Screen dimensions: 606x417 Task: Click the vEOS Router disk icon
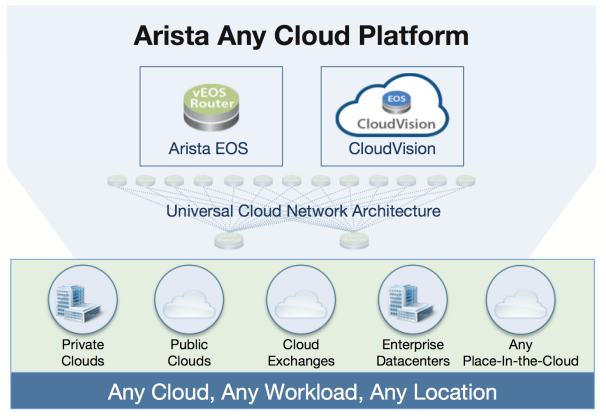coord(211,108)
